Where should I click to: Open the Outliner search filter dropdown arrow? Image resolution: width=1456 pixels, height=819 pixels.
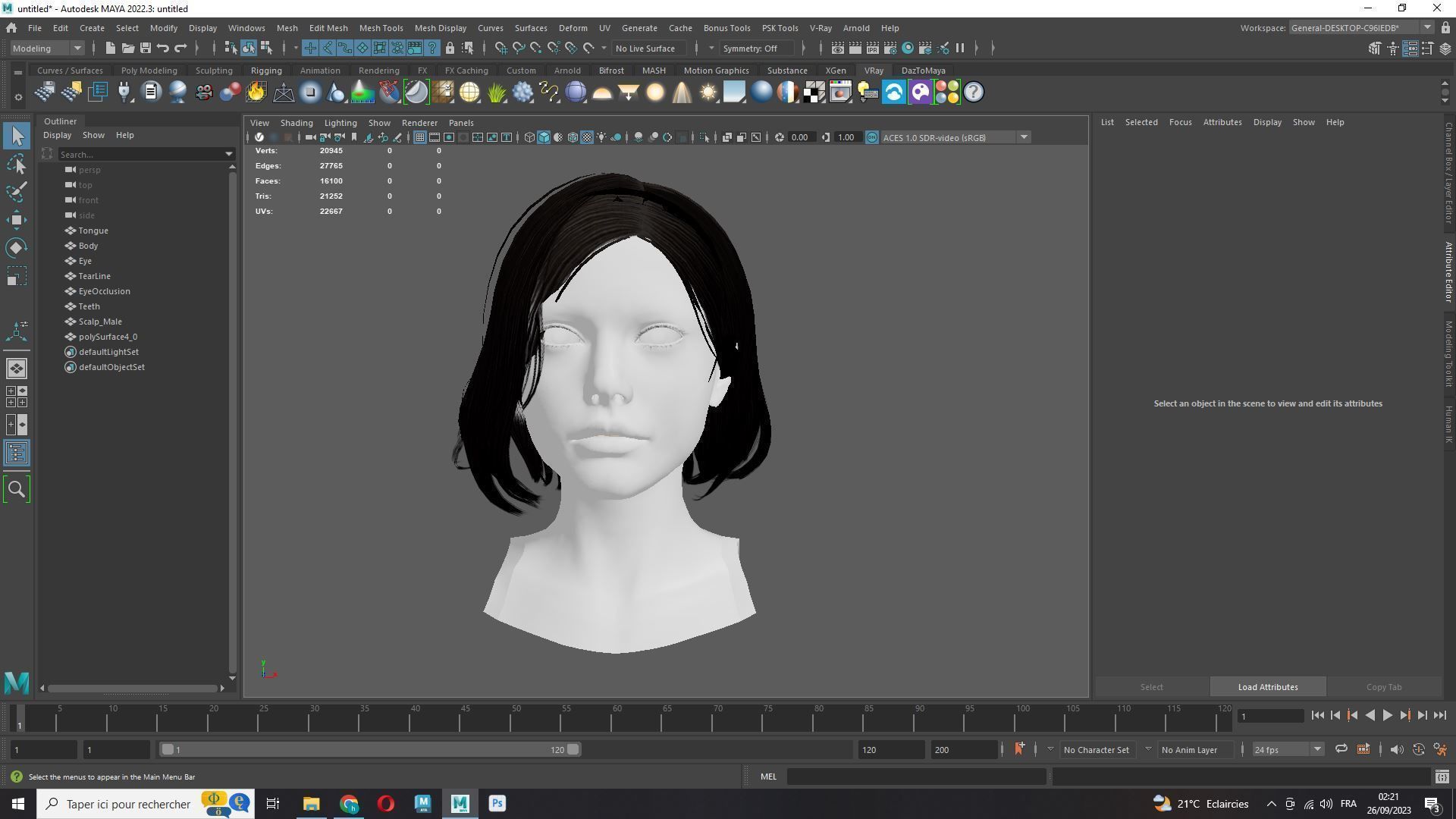[x=229, y=154]
